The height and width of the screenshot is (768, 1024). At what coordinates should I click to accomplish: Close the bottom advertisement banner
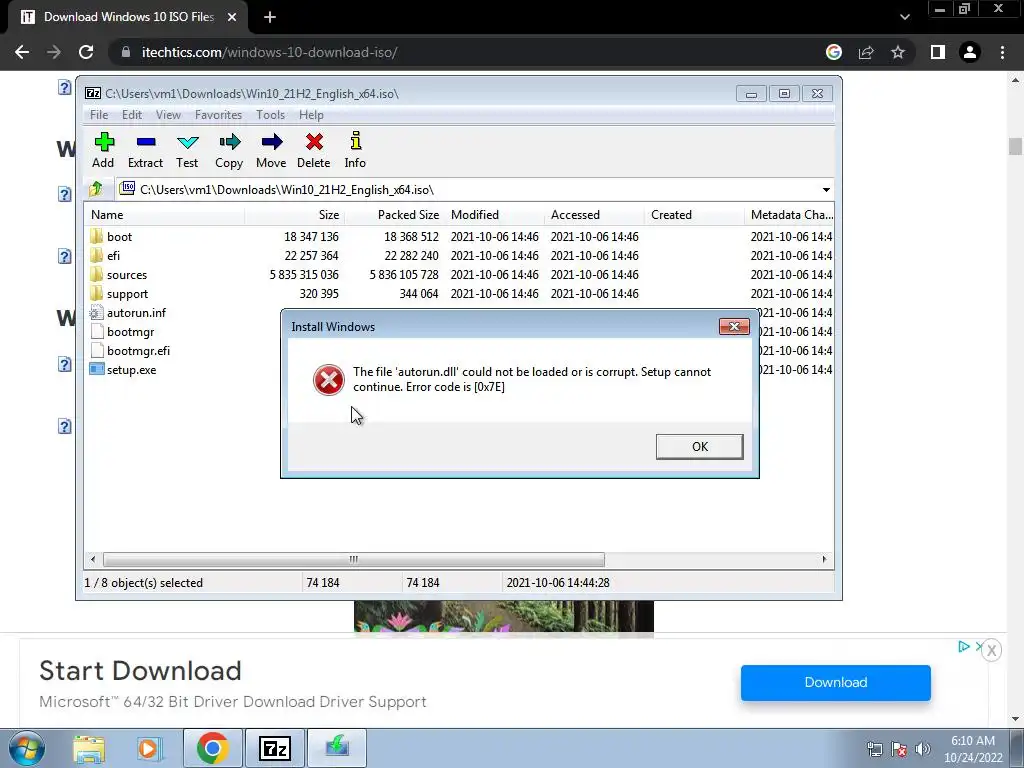991,650
